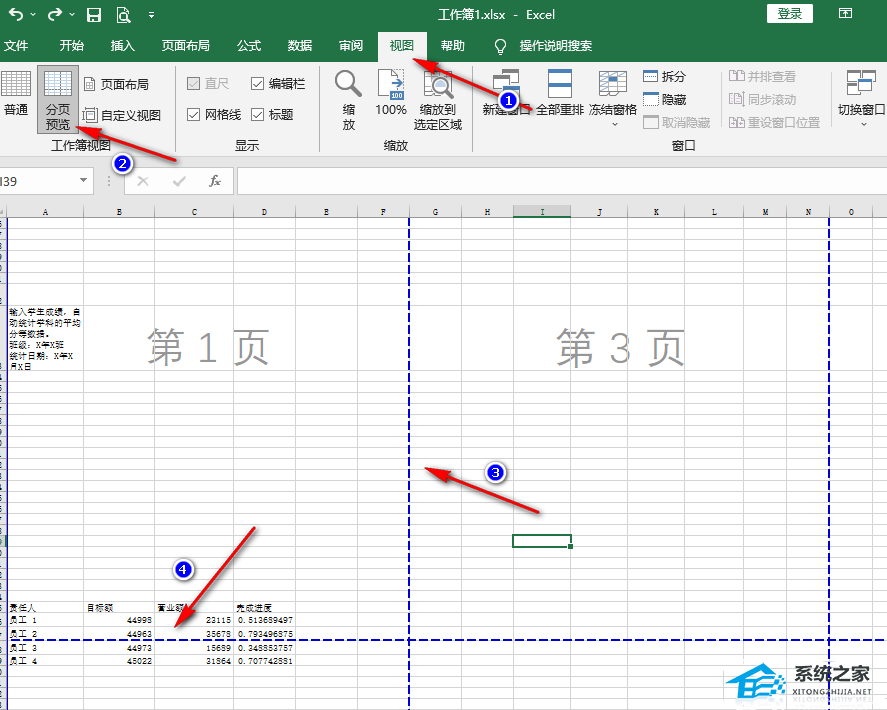Select column A header

[x=45, y=212]
